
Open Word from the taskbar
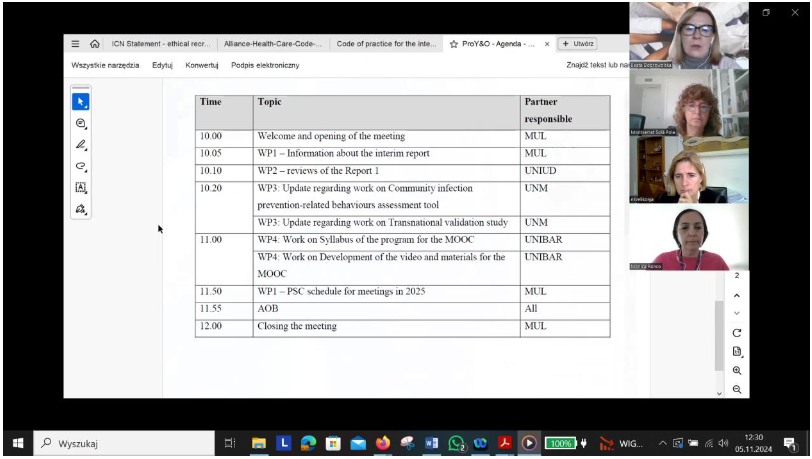(x=431, y=443)
